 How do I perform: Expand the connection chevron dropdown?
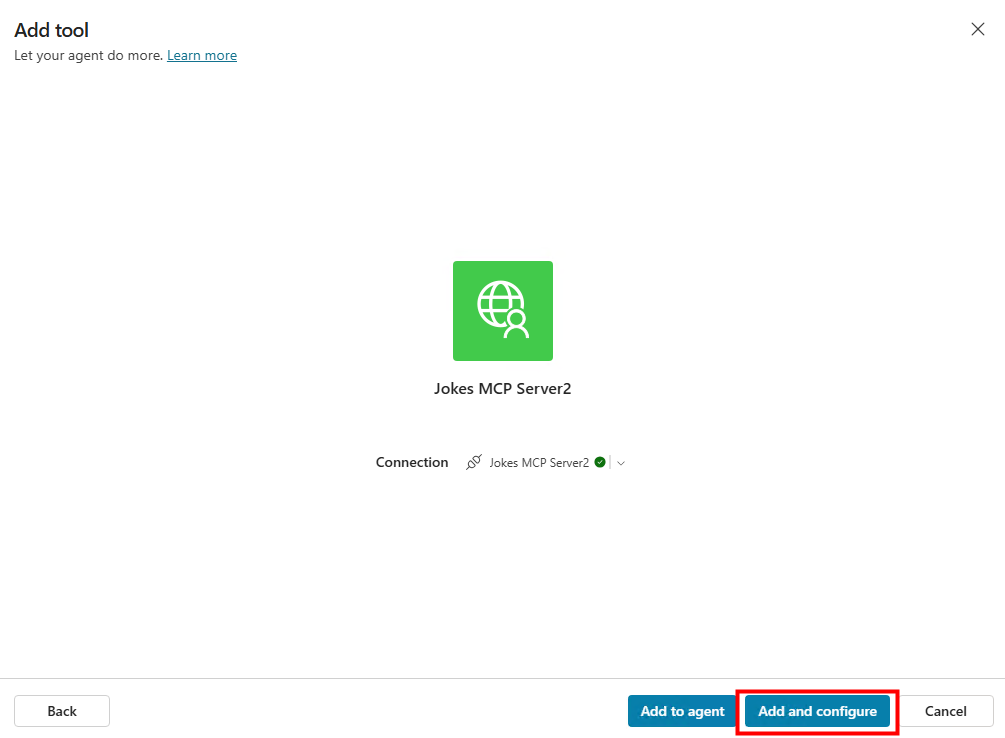621,463
